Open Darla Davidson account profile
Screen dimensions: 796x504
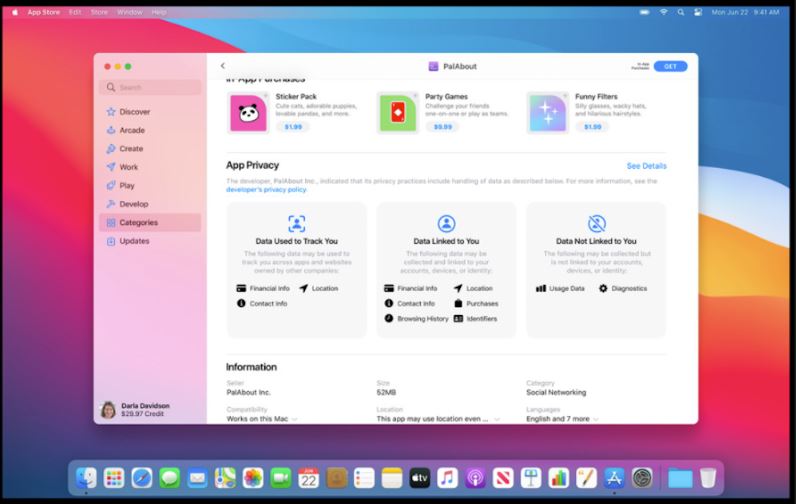(x=136, y=410)
